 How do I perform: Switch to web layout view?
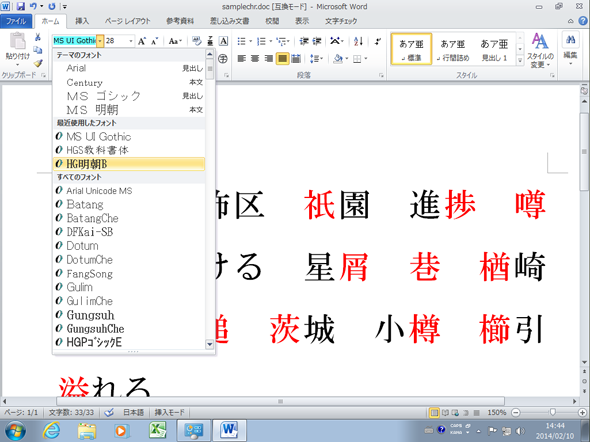click(x=455, y=413)
